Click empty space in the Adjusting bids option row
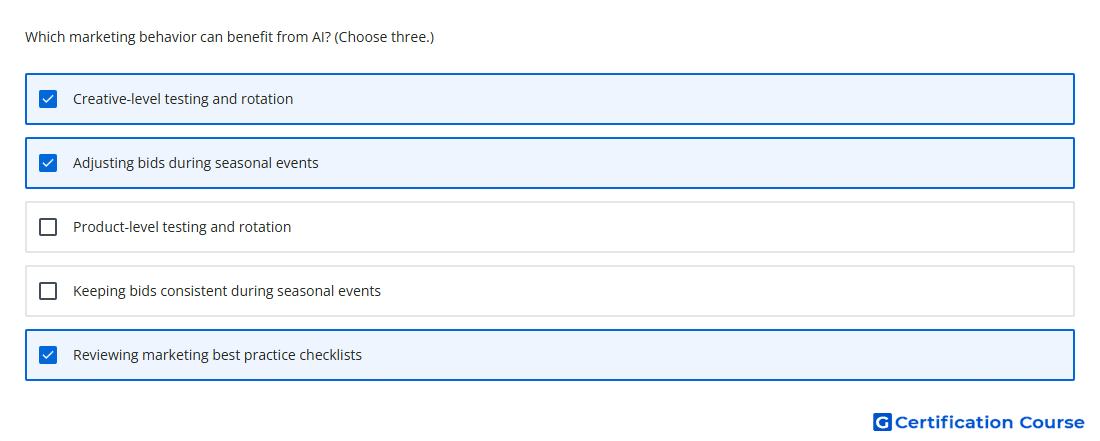Viewport: 1100px width, 441px height. tap(695, 163)
